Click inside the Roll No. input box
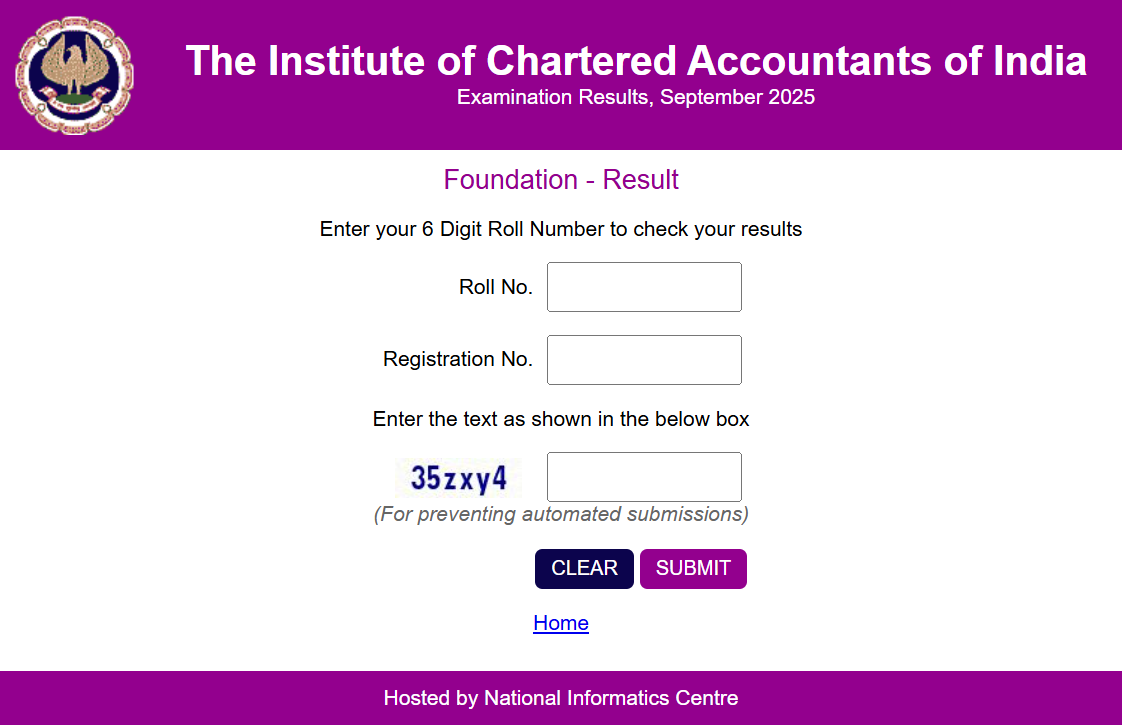1122x725 pixels. 643,287
